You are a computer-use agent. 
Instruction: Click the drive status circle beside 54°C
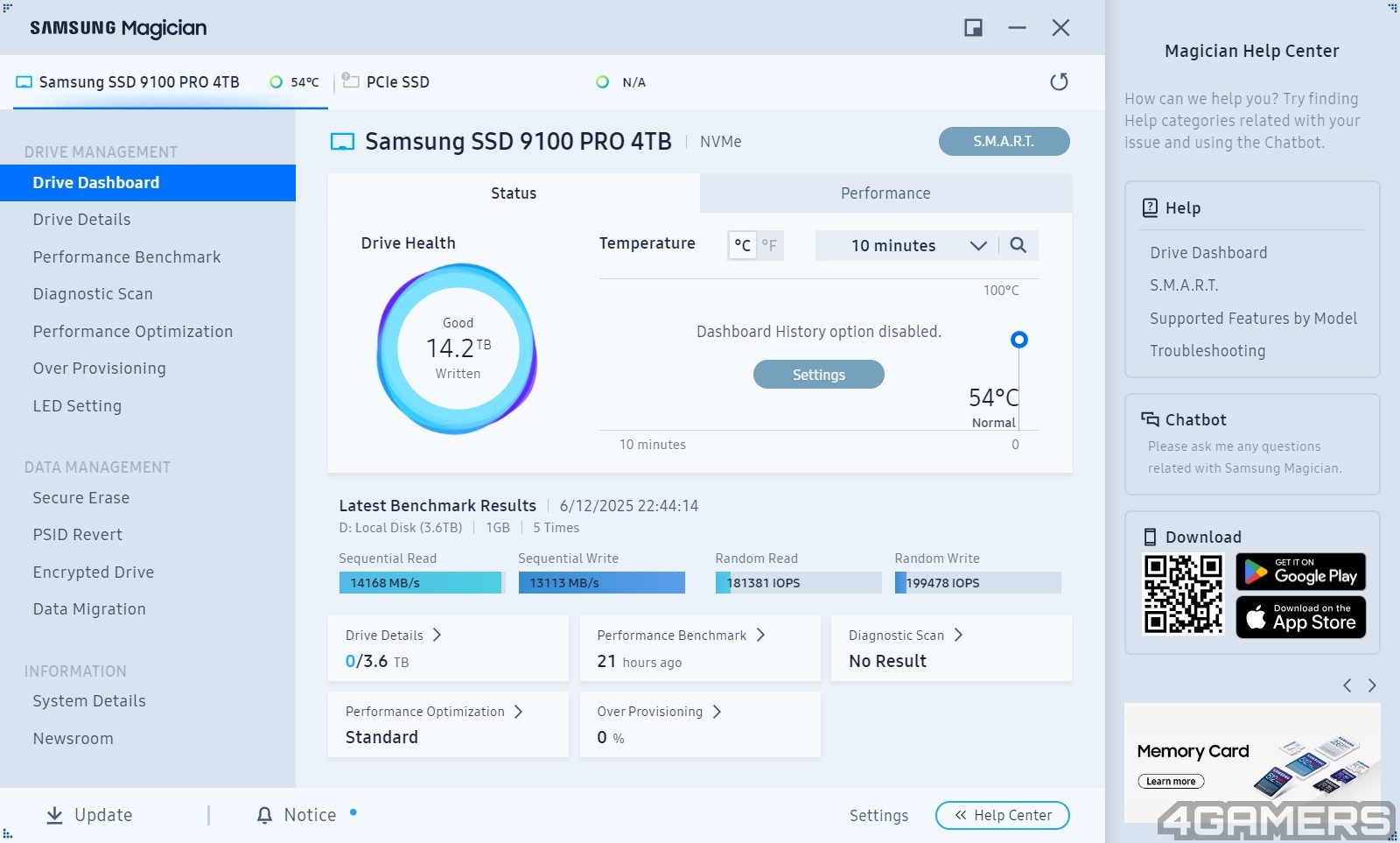(x=276, y=82)
